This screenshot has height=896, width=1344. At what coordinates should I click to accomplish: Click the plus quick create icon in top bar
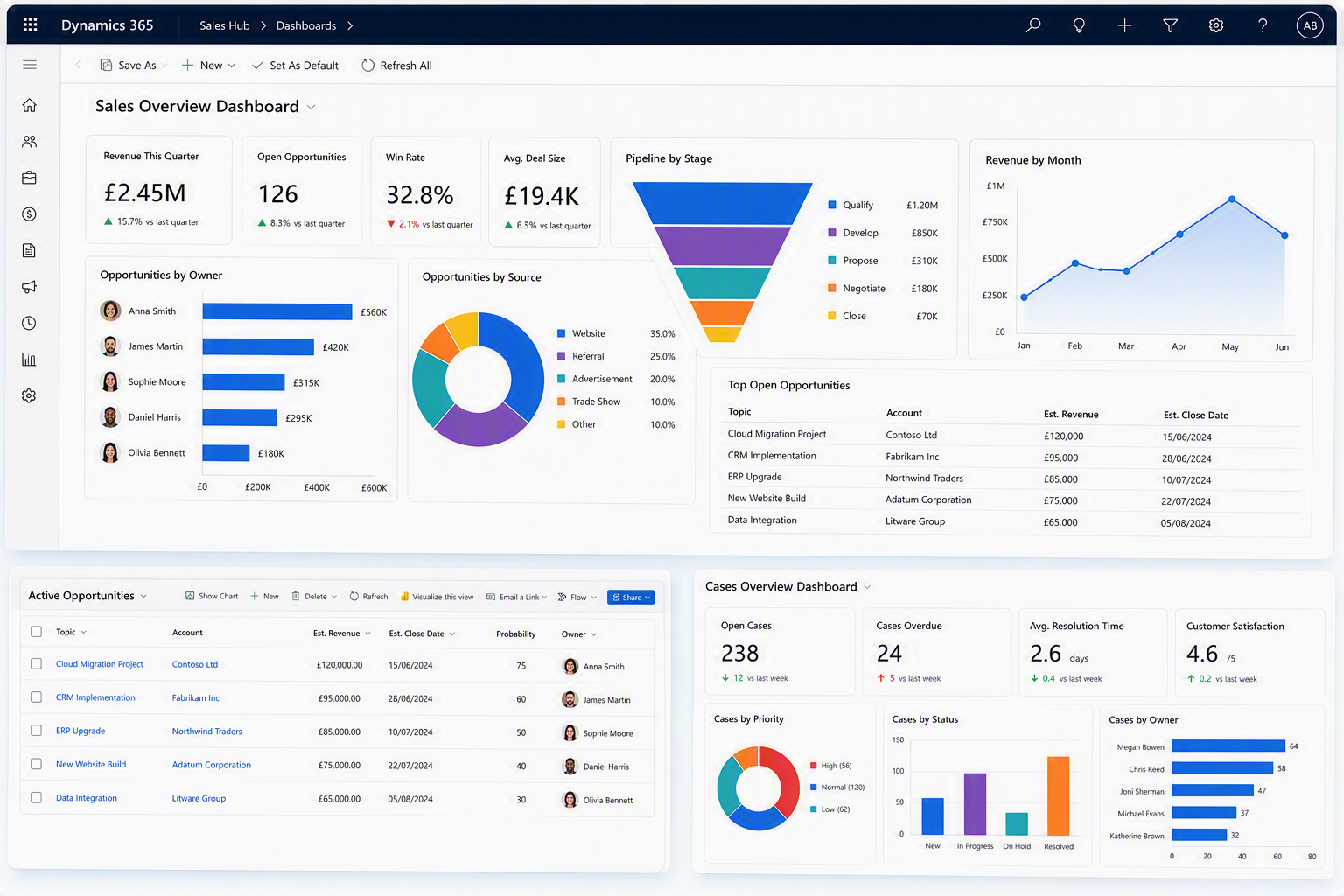point(1124,25)
